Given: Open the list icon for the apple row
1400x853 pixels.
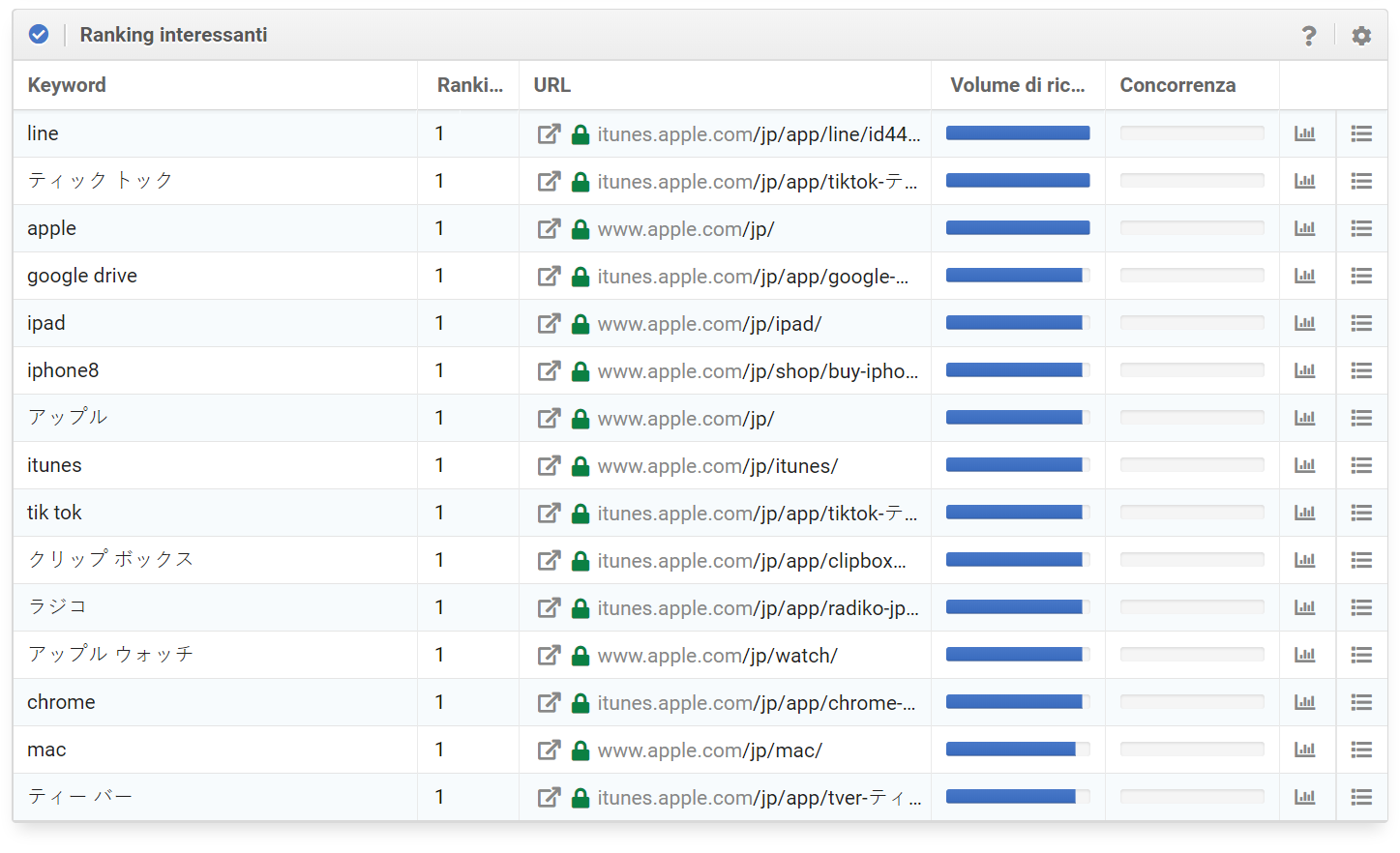Looking at the screenshot, I should (x=1361, y=228).
